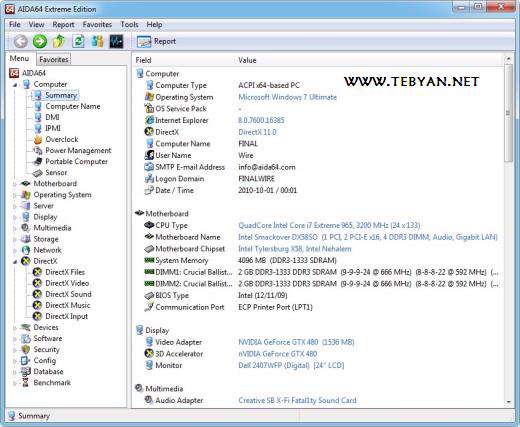Select DMI in the tree
Image resolution: width=520 pixels, height=427 pixels.
tap(52, 117)
